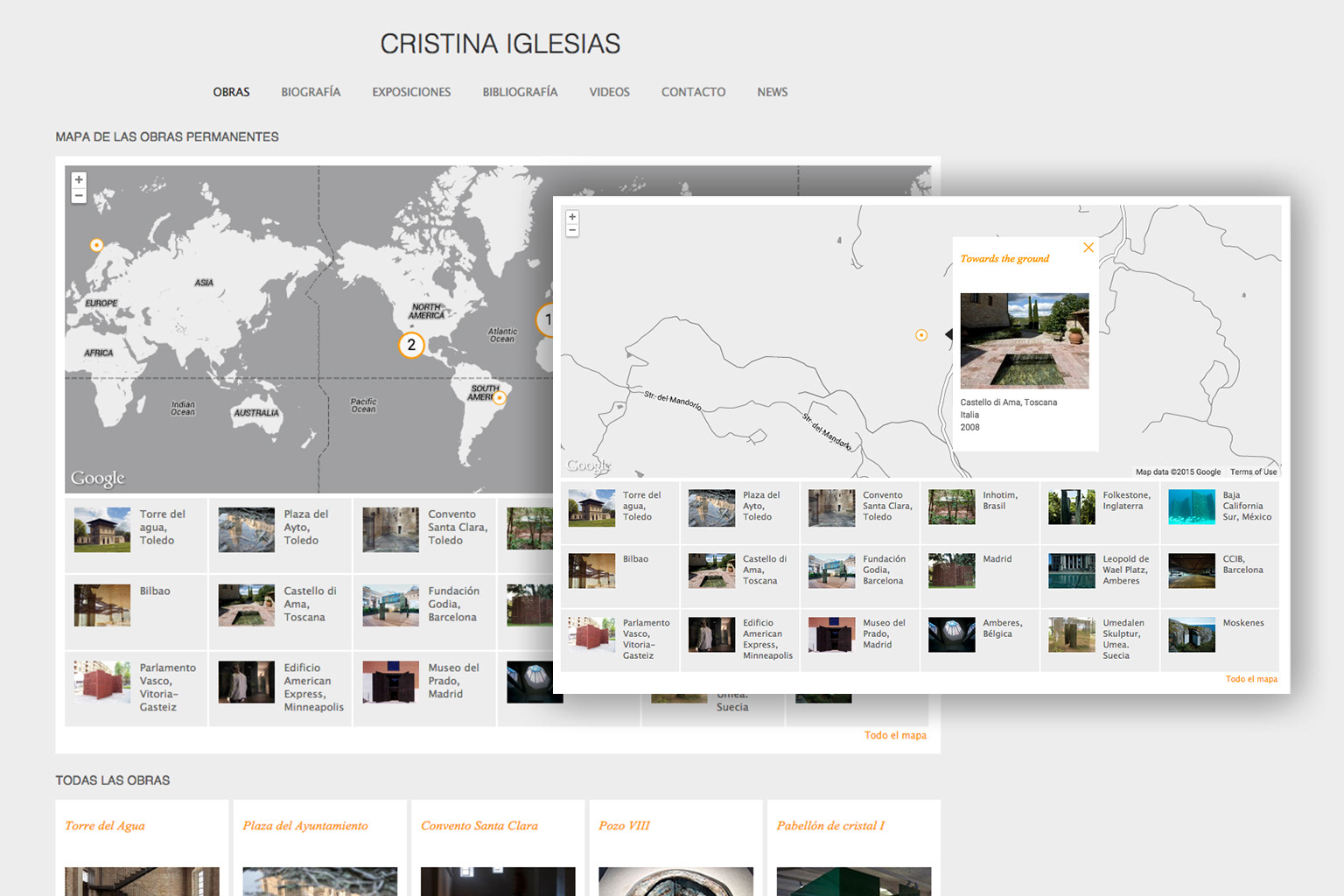Select Amberes, Bélgica item
The image size is (1344, 896).
click(x=979, y=640)
